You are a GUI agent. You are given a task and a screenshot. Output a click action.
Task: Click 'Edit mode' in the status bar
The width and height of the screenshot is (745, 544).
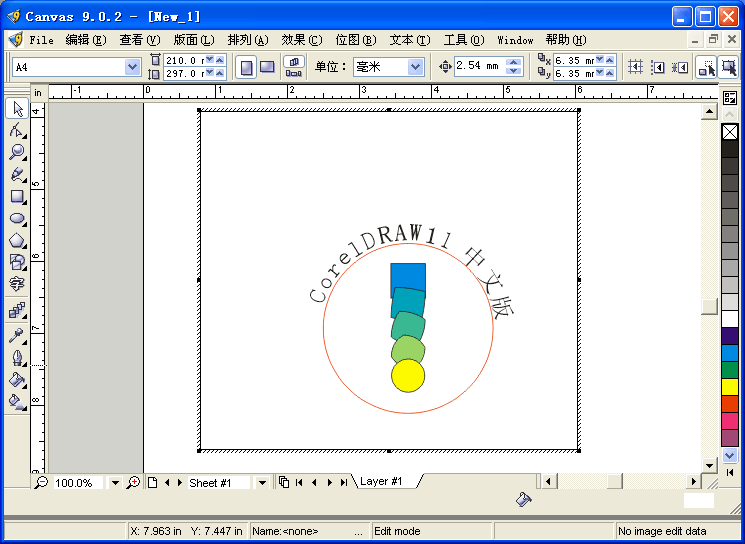point(397,531)
